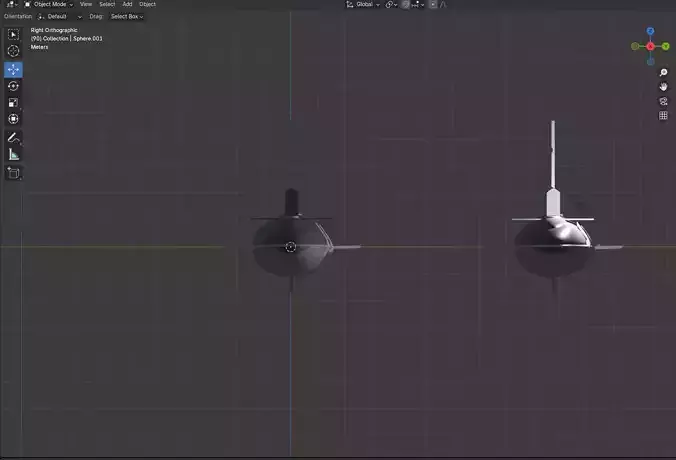The image size is (676, 460).
Task: Select the Add Cube tool
Action: click(13, 173)
